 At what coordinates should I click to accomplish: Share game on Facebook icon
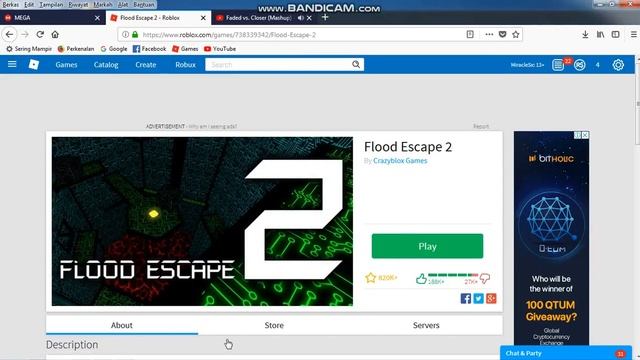point(466,298)
